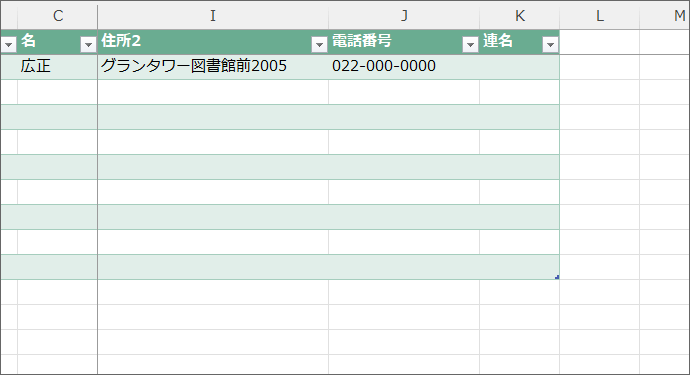
Task: Click the table resize handle at bottom-right corner
Action: pyautogui.click(x=557, y=277)
